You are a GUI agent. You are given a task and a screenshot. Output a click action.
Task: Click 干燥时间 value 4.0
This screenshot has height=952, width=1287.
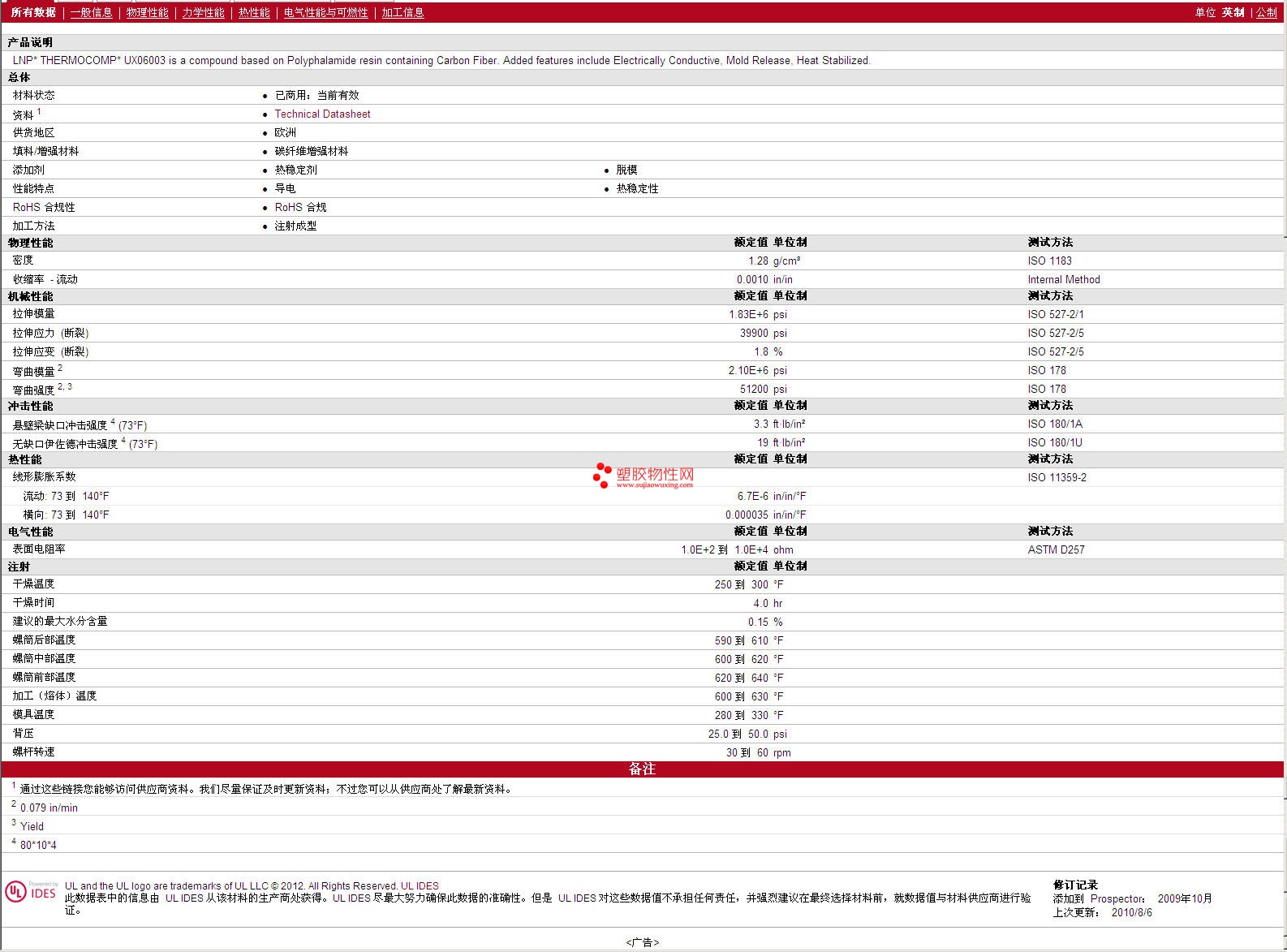click(760, 604)
